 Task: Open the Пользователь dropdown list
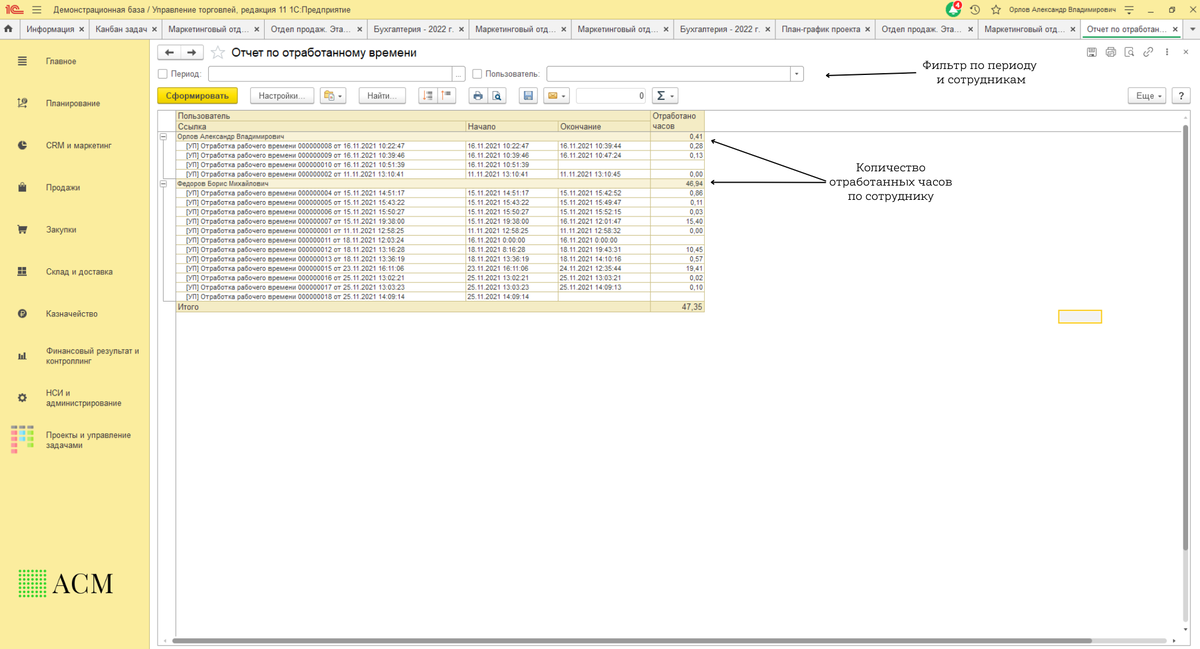(x=797, y=74)
